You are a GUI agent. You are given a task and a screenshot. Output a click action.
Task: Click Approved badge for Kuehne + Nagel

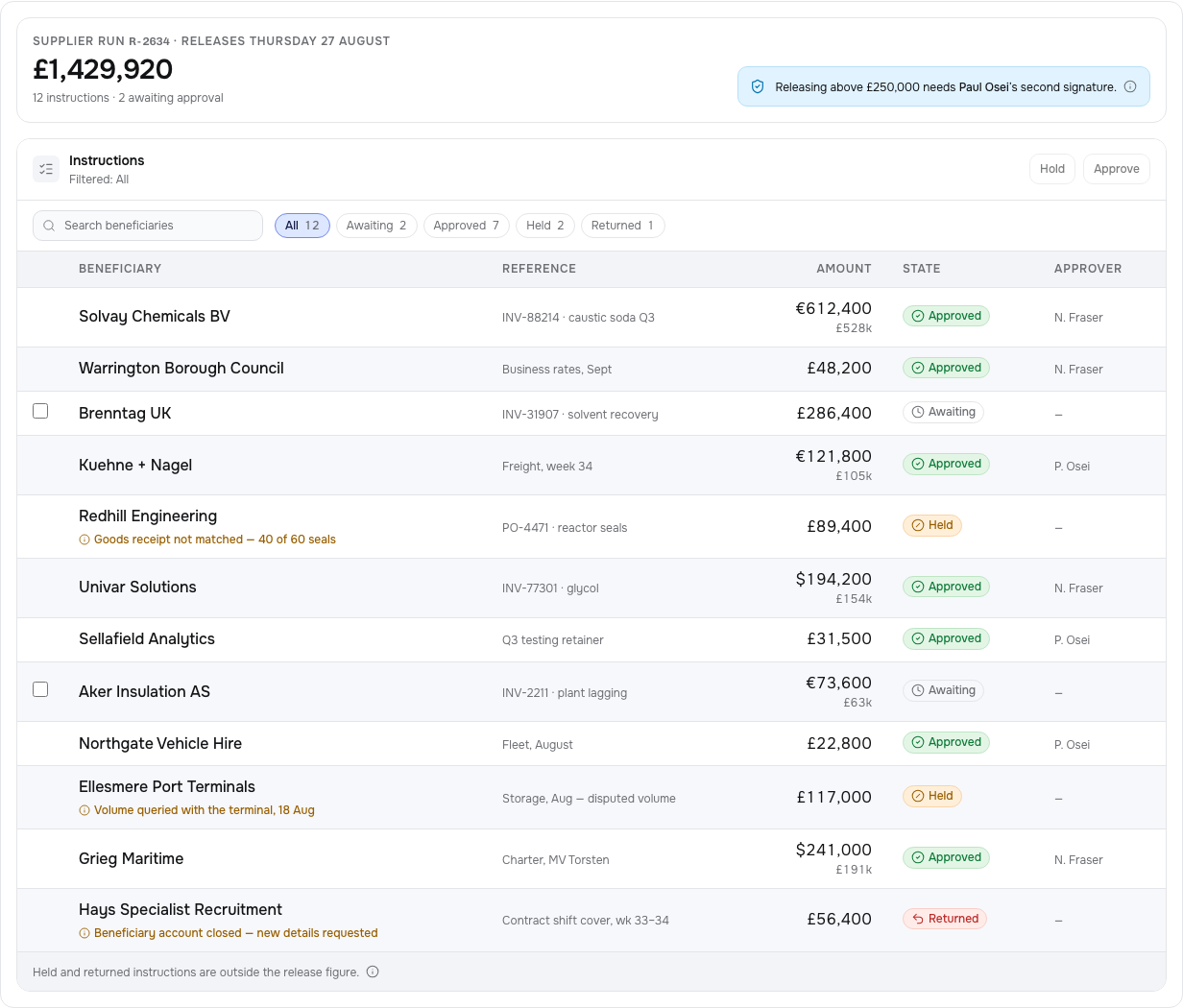[946, 464]
